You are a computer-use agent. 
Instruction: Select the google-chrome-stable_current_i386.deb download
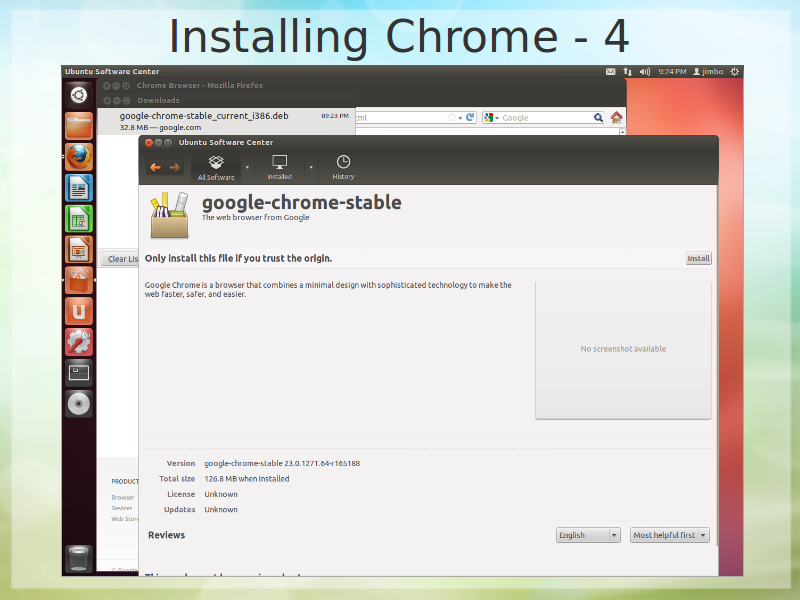point(226,121)
